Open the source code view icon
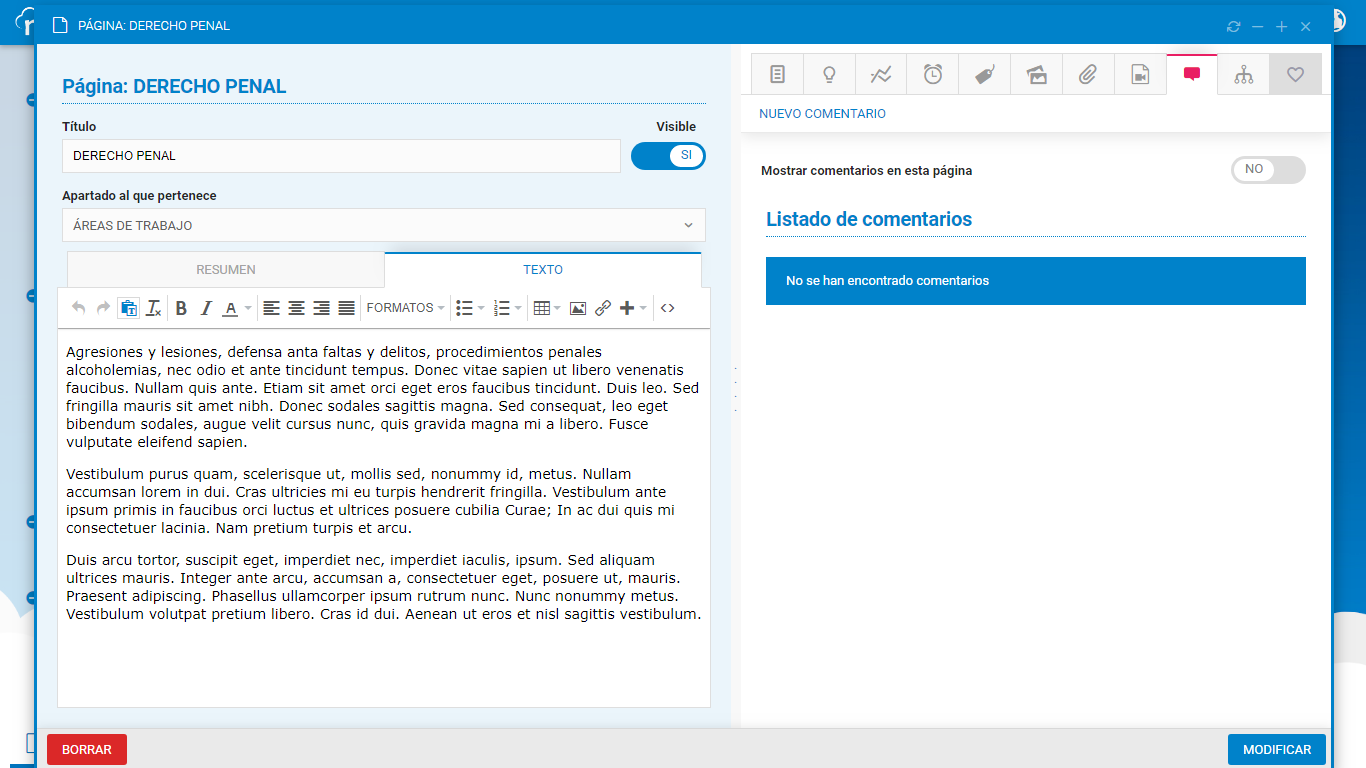Screen dimensions: 1366x768 point(668,308)
